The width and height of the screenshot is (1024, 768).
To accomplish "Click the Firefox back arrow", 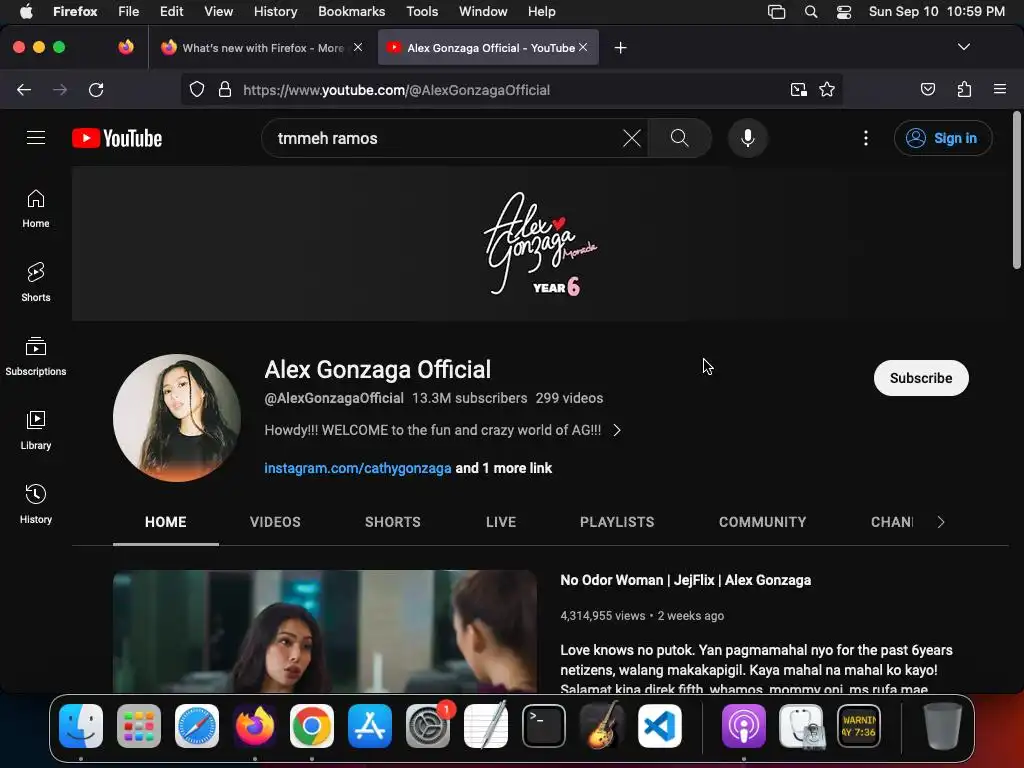I will (24, 89).
